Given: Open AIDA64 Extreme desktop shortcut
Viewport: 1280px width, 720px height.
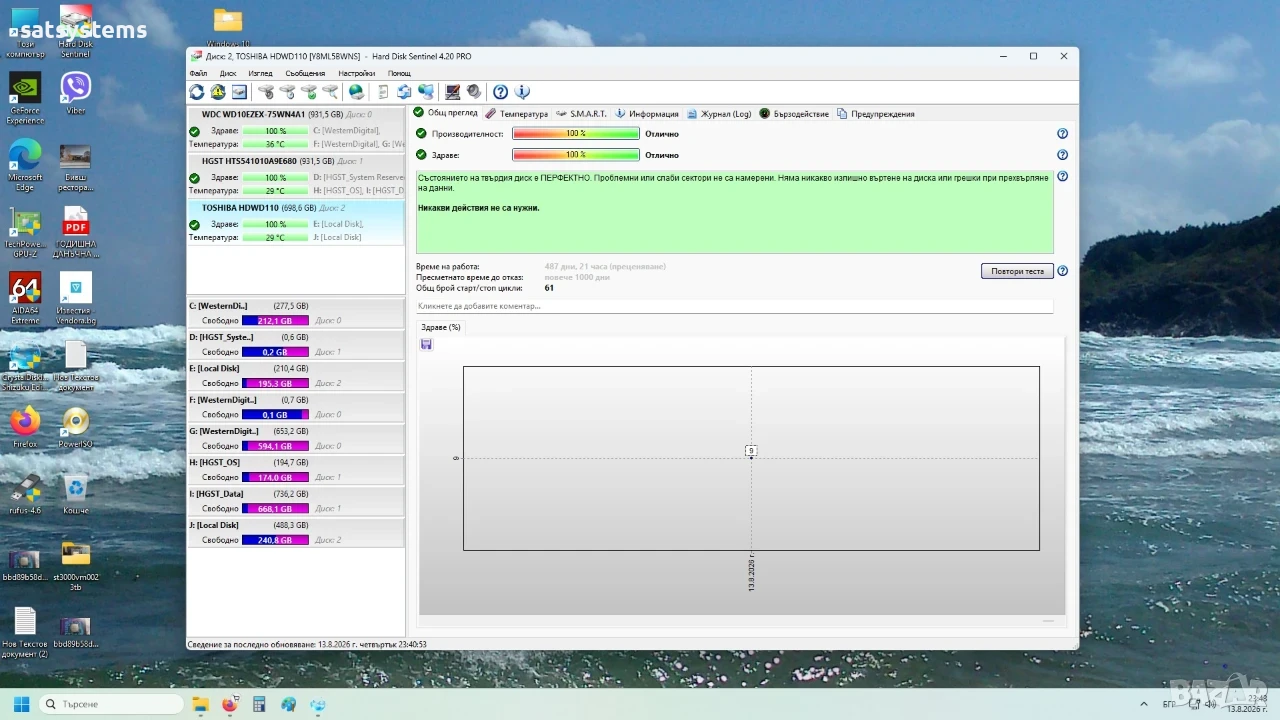Looking at the screenshot, I should (x=25, y=298).
